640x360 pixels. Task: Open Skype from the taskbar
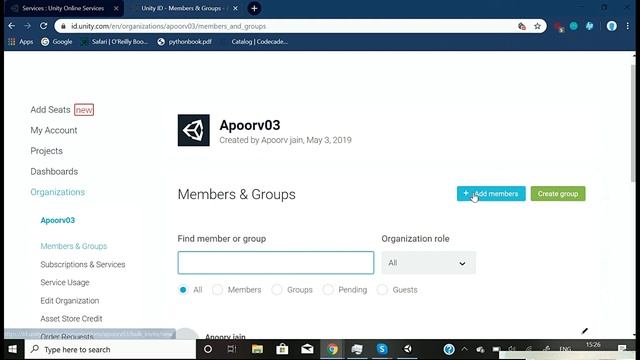click(382, 349)
